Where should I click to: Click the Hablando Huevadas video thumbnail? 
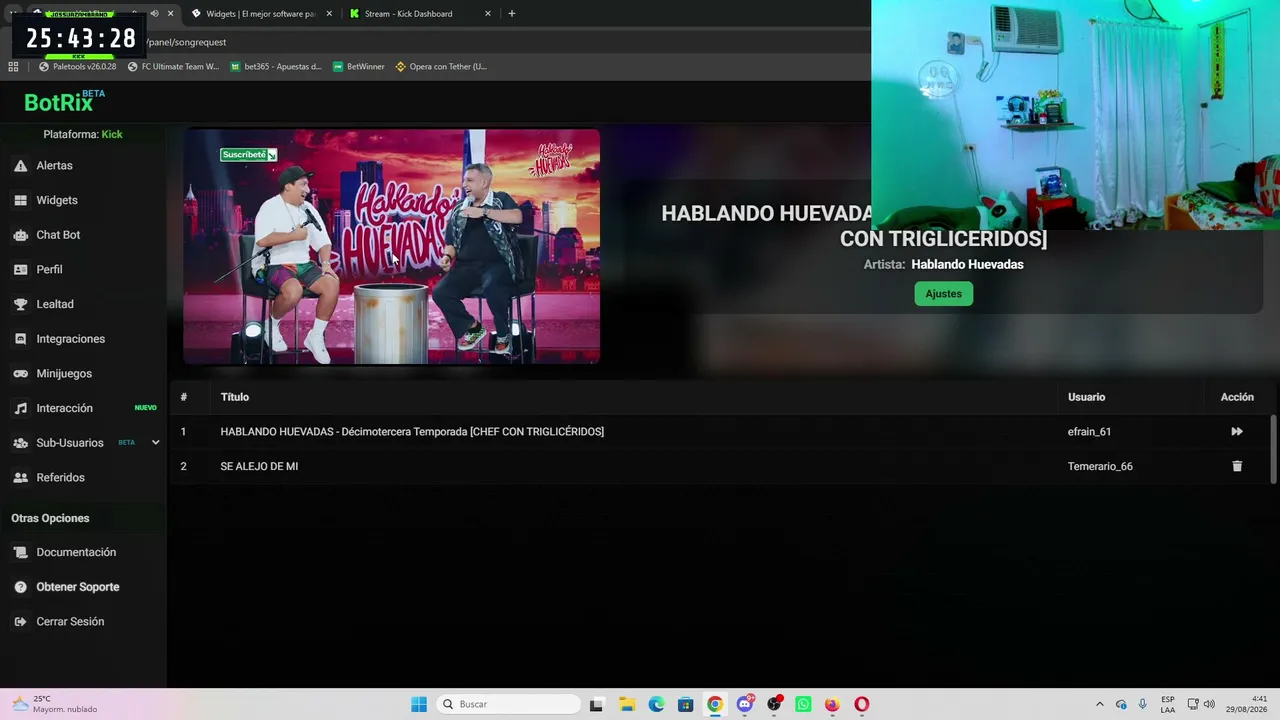391,246
